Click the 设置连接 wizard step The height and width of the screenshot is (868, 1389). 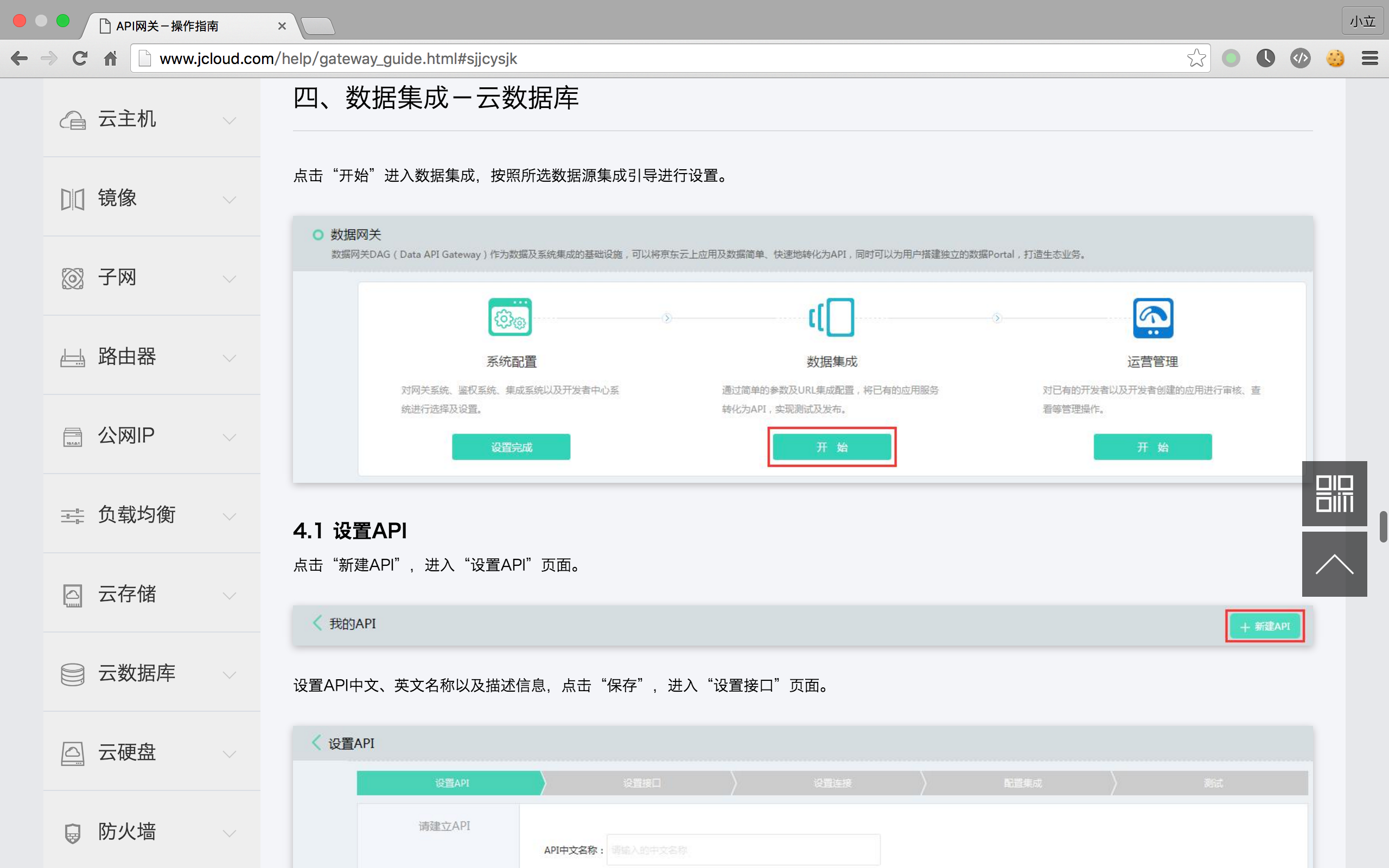(x=832, y=783)
